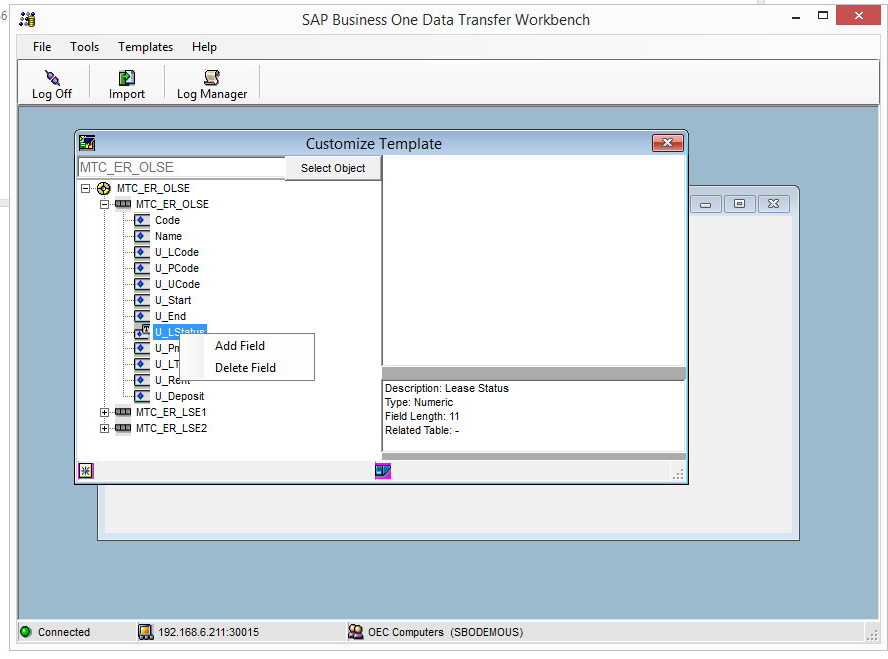Click the Type: Numeric text

(x=419, y=403)
